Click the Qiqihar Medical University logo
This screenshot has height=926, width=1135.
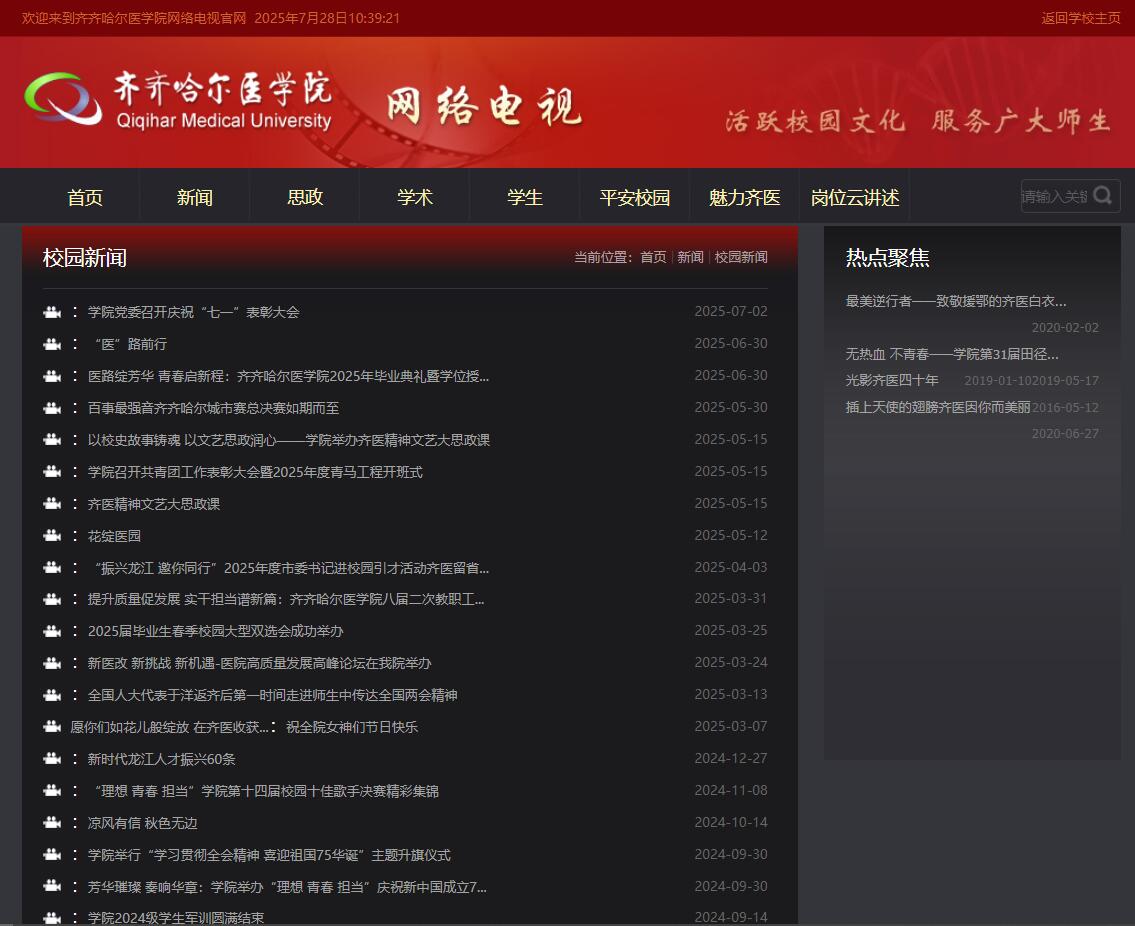[x=180, y=100]
